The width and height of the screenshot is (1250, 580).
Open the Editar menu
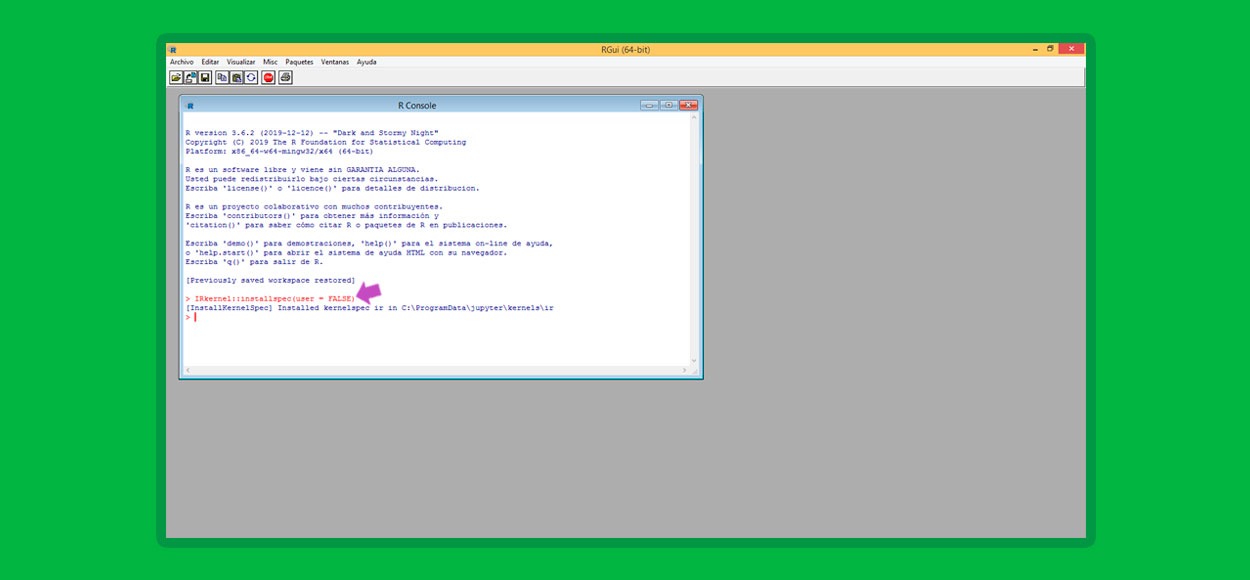point(210,62)
